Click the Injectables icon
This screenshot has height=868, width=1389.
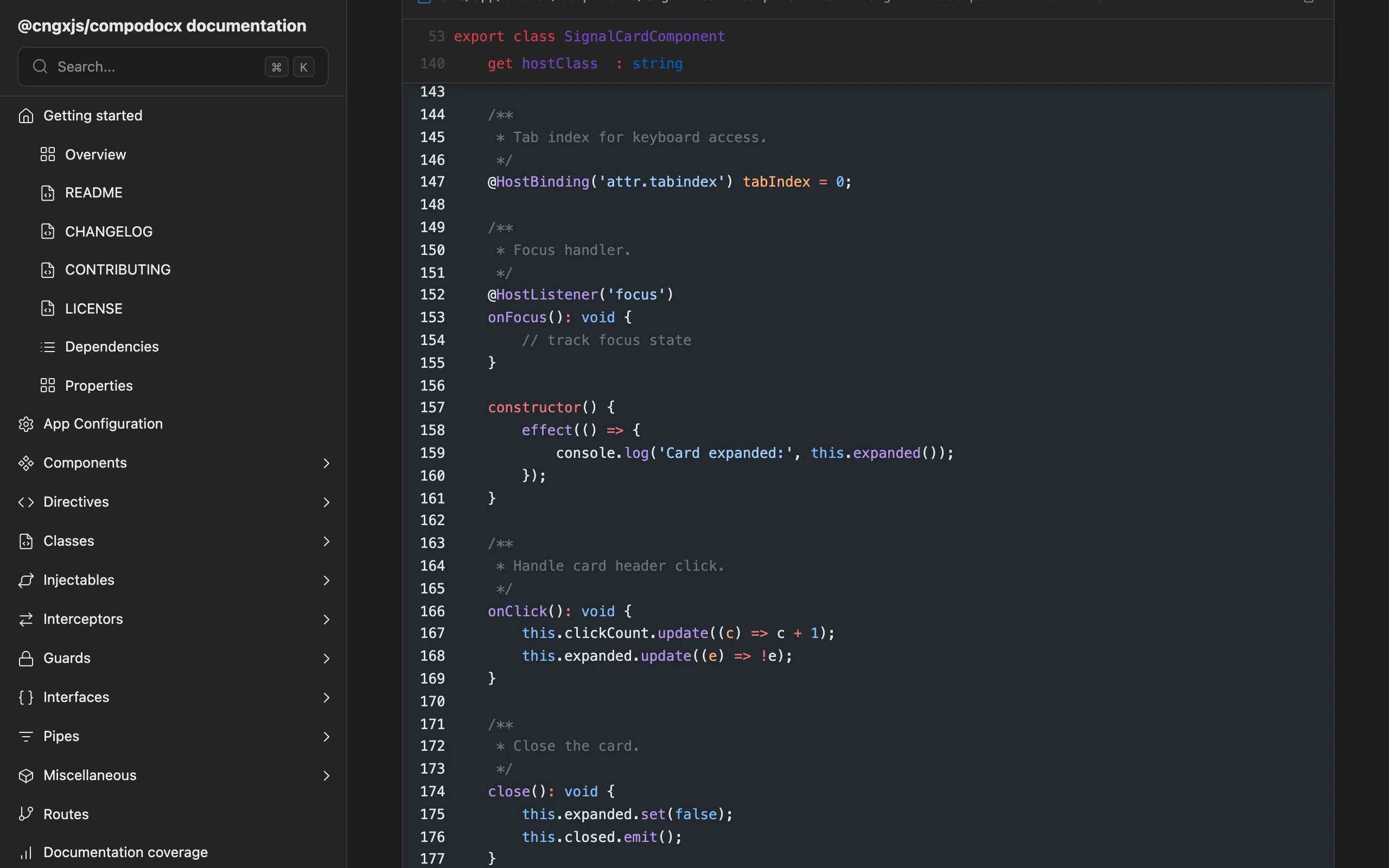pyautogui.click(x=26, y=580)
